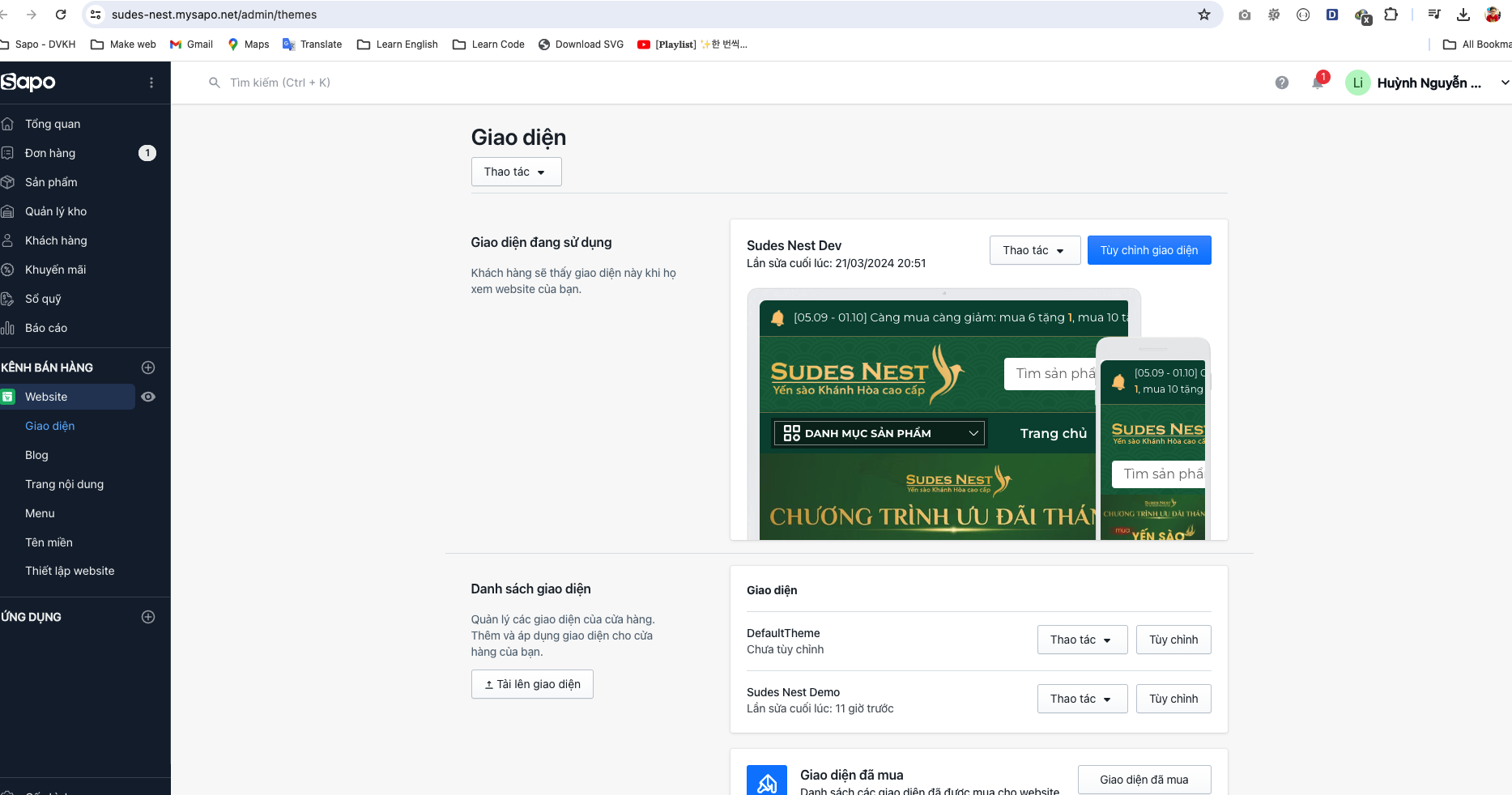Image resolution: width=1512 pixels, height=795 pixels.
Task: Open the Website channel item
Action: coord(67,397)
